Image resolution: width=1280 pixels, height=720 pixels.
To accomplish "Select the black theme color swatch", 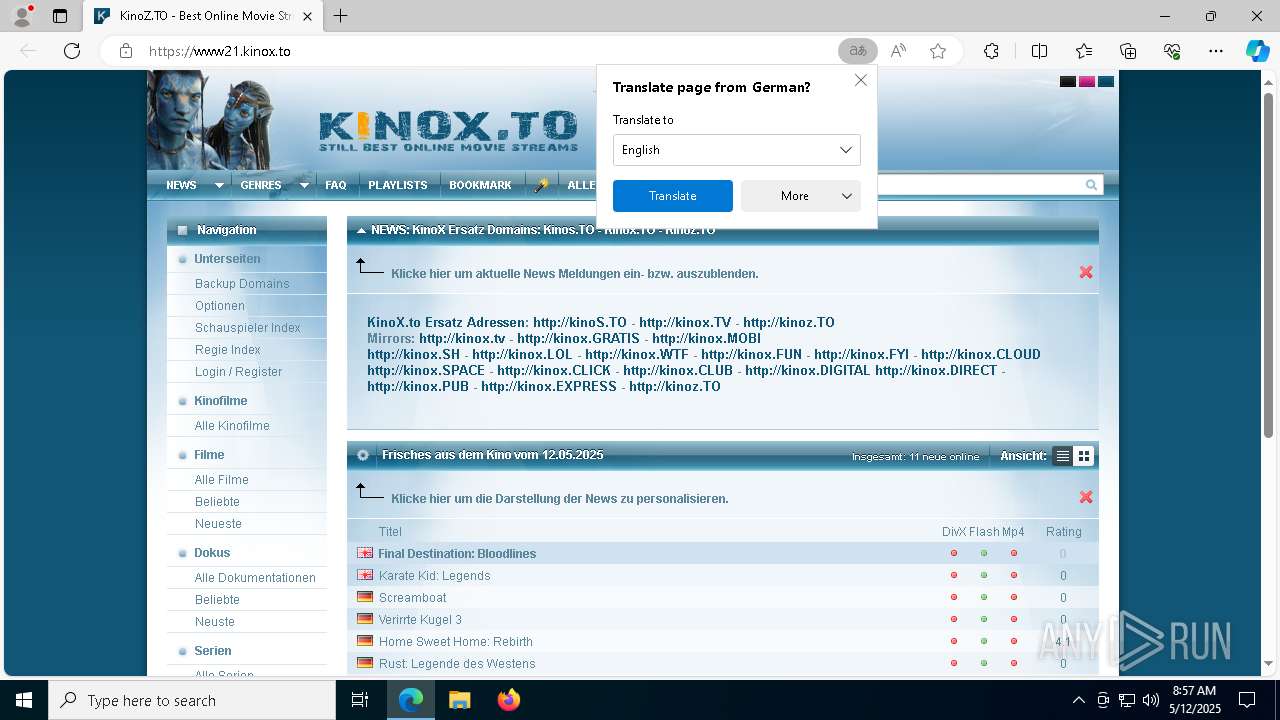I will click(1068, 82).
